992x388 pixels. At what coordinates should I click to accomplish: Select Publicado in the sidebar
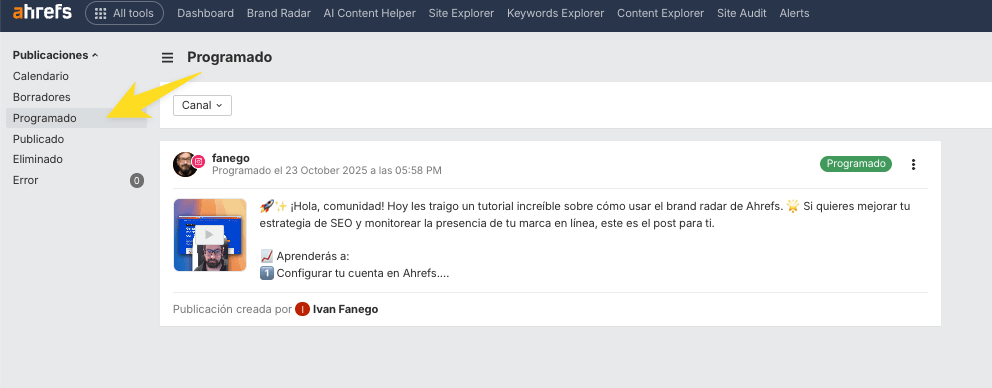(38, 139)
